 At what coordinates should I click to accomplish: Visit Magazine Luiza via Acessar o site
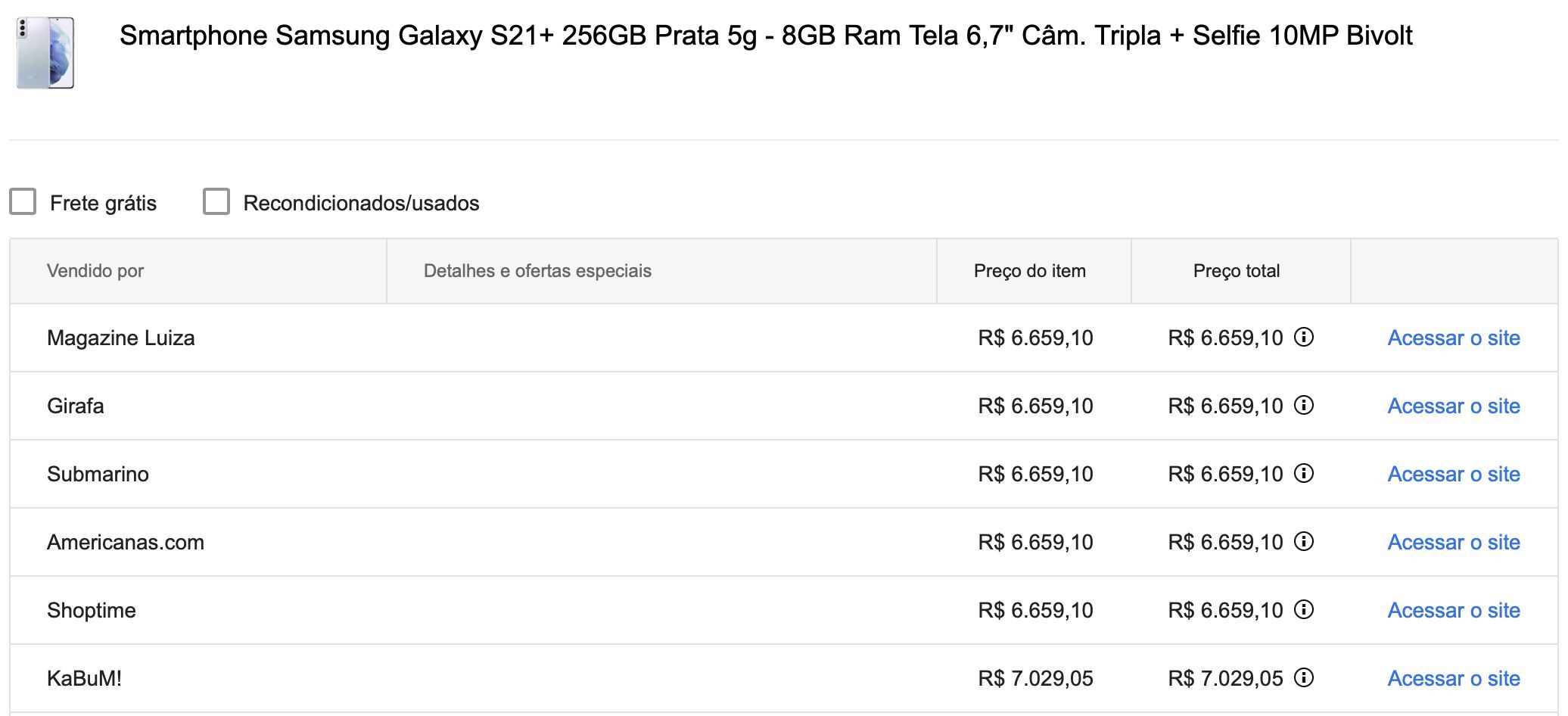click(x=1454, y=338)
